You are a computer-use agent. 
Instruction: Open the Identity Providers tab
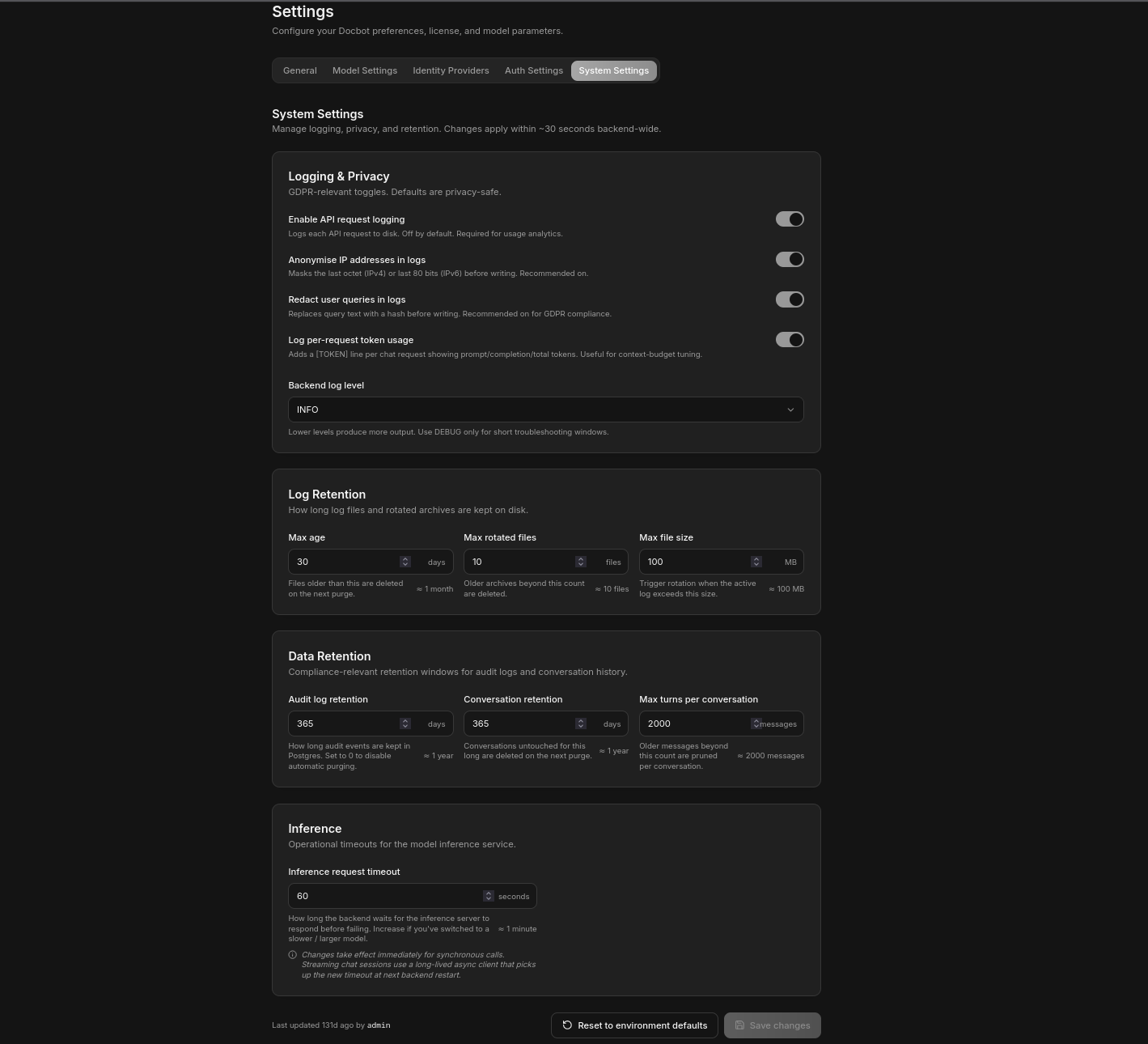coord(451,70)
